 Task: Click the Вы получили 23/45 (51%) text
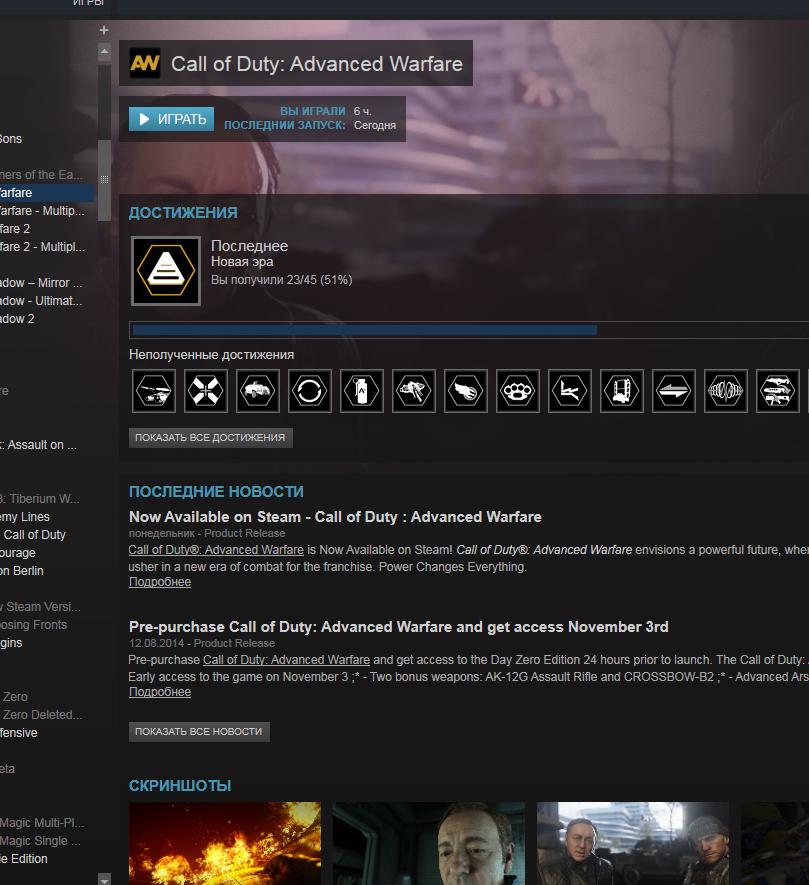pos(282,280)
